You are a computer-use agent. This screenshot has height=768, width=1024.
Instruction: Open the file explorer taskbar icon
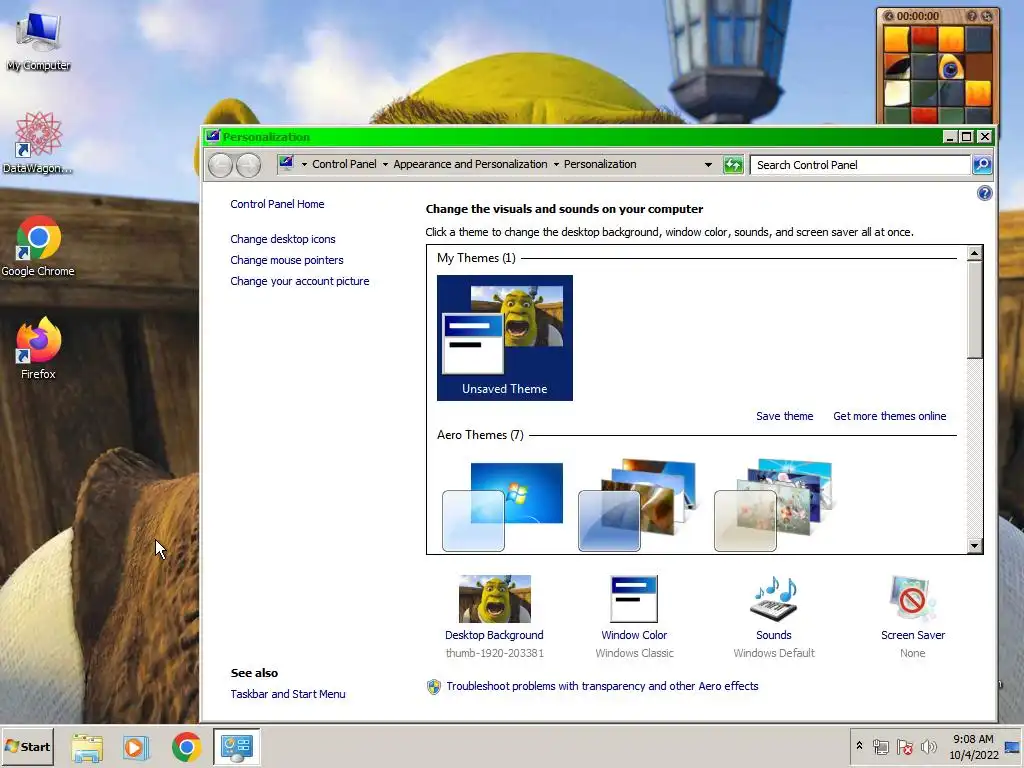[x=87, y=747]
